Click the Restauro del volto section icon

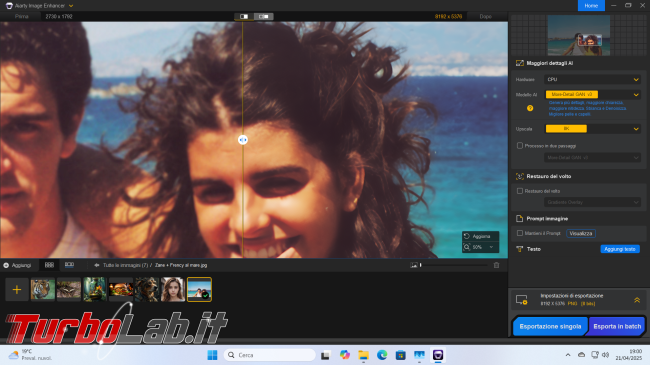coord(519,176)
